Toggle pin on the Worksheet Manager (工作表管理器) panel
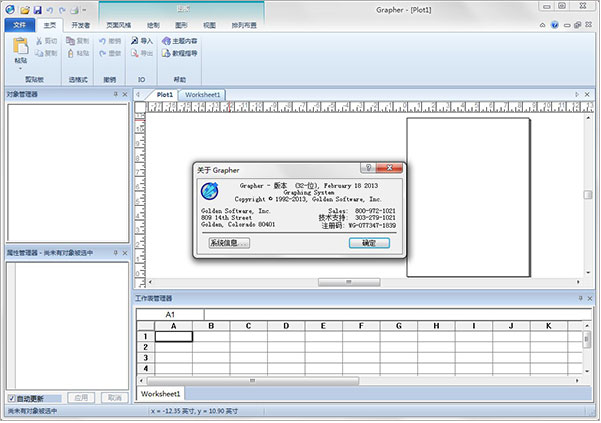Screen dimensions: 601x423 pyautogui.click(x=580, y=298)
